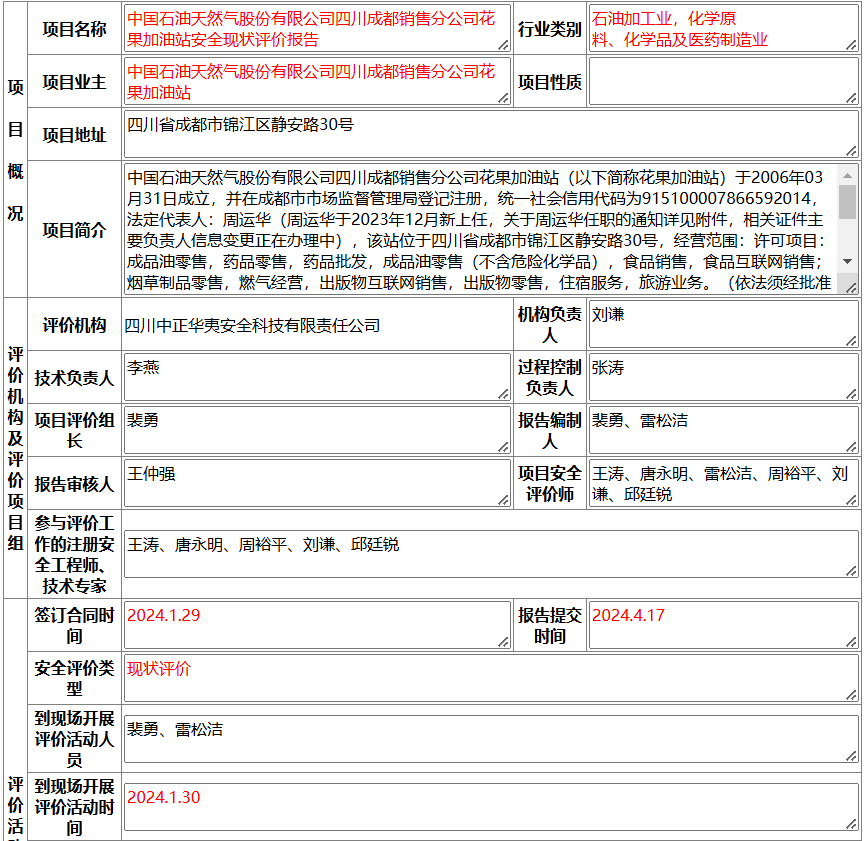Screen dimensions: 866x841
Task: Click the resize grip of 到现场开展评价活动人员 field
Action: pyautogui.click(x=852, y=757)
